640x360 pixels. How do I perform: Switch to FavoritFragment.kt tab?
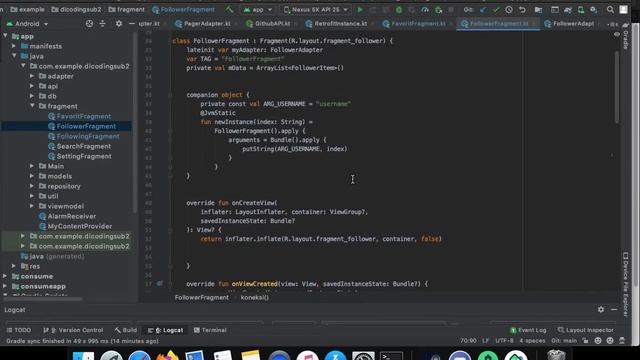click(x=418, y=24)
